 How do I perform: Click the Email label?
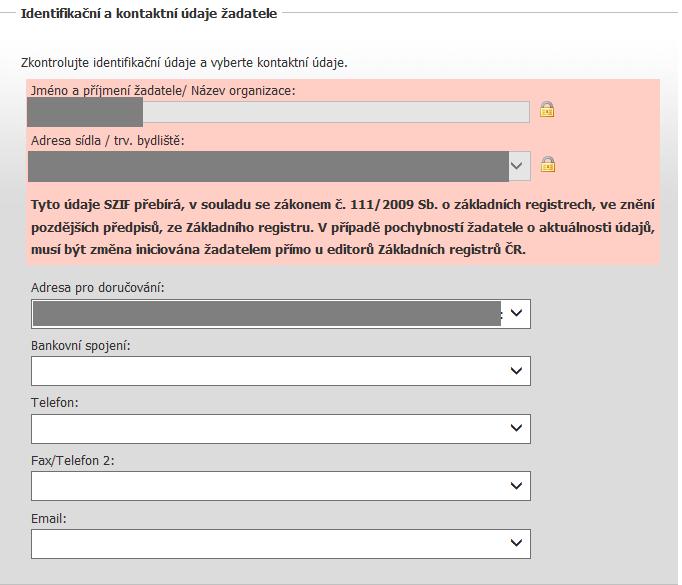click(x=49, y=518)
